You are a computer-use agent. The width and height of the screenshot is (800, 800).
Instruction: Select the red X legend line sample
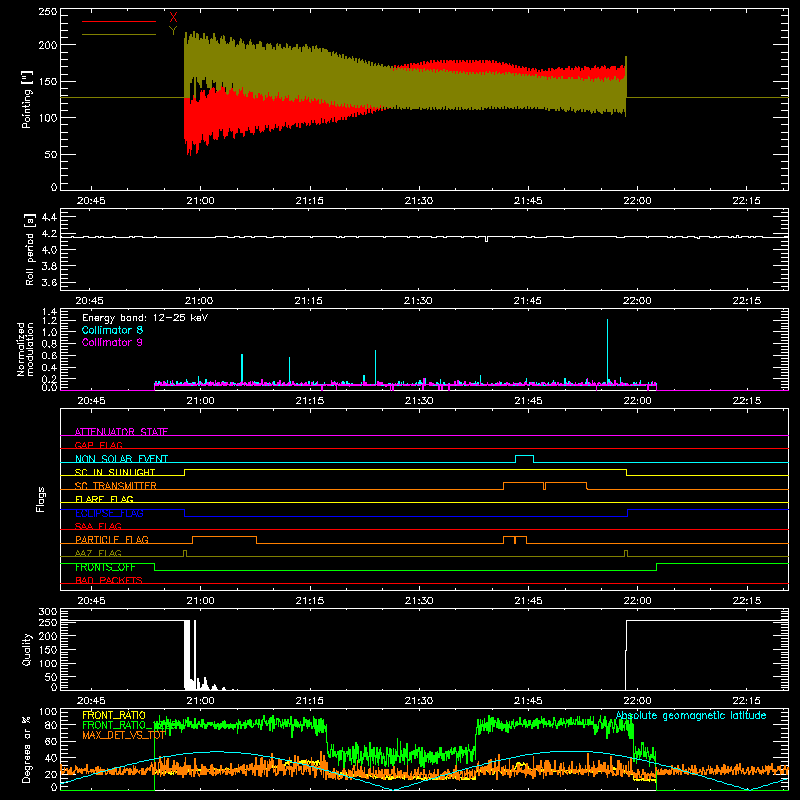(119, 21)
